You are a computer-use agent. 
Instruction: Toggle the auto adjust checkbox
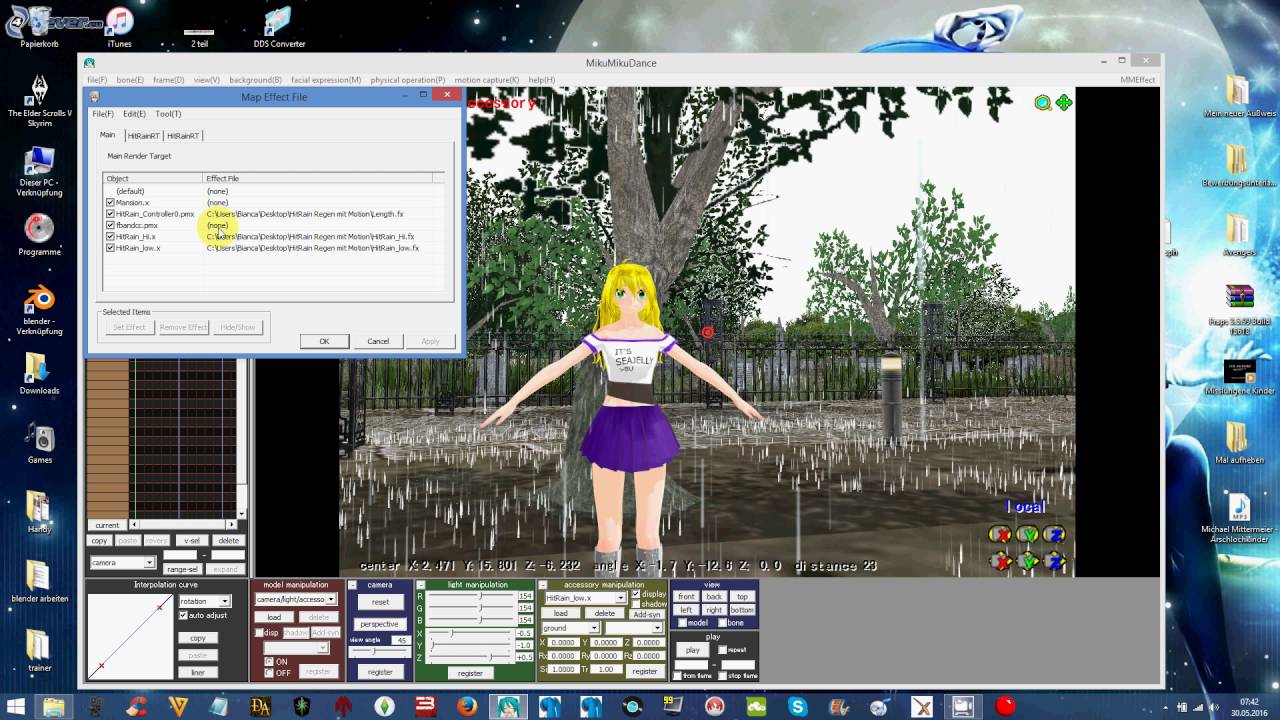(x=183, y=615)
